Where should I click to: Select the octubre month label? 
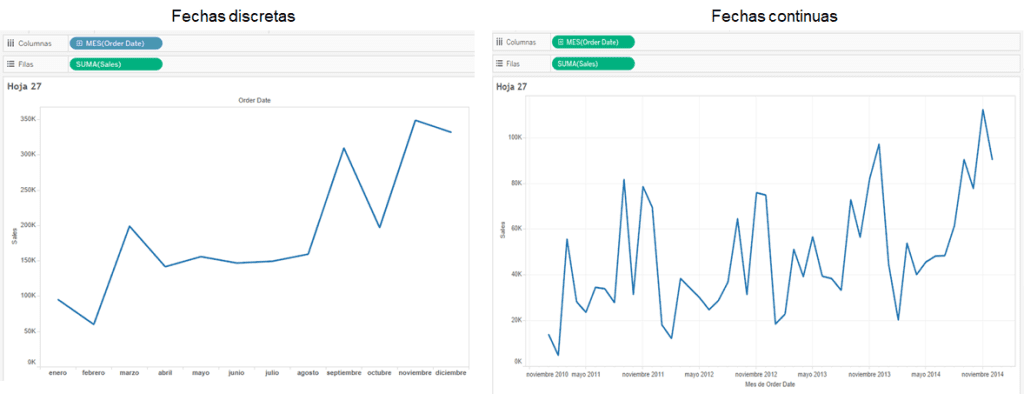coord(379,373)
